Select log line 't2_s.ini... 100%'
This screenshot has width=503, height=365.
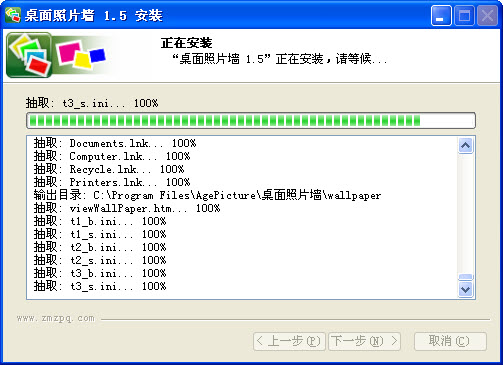click(100, 260)
